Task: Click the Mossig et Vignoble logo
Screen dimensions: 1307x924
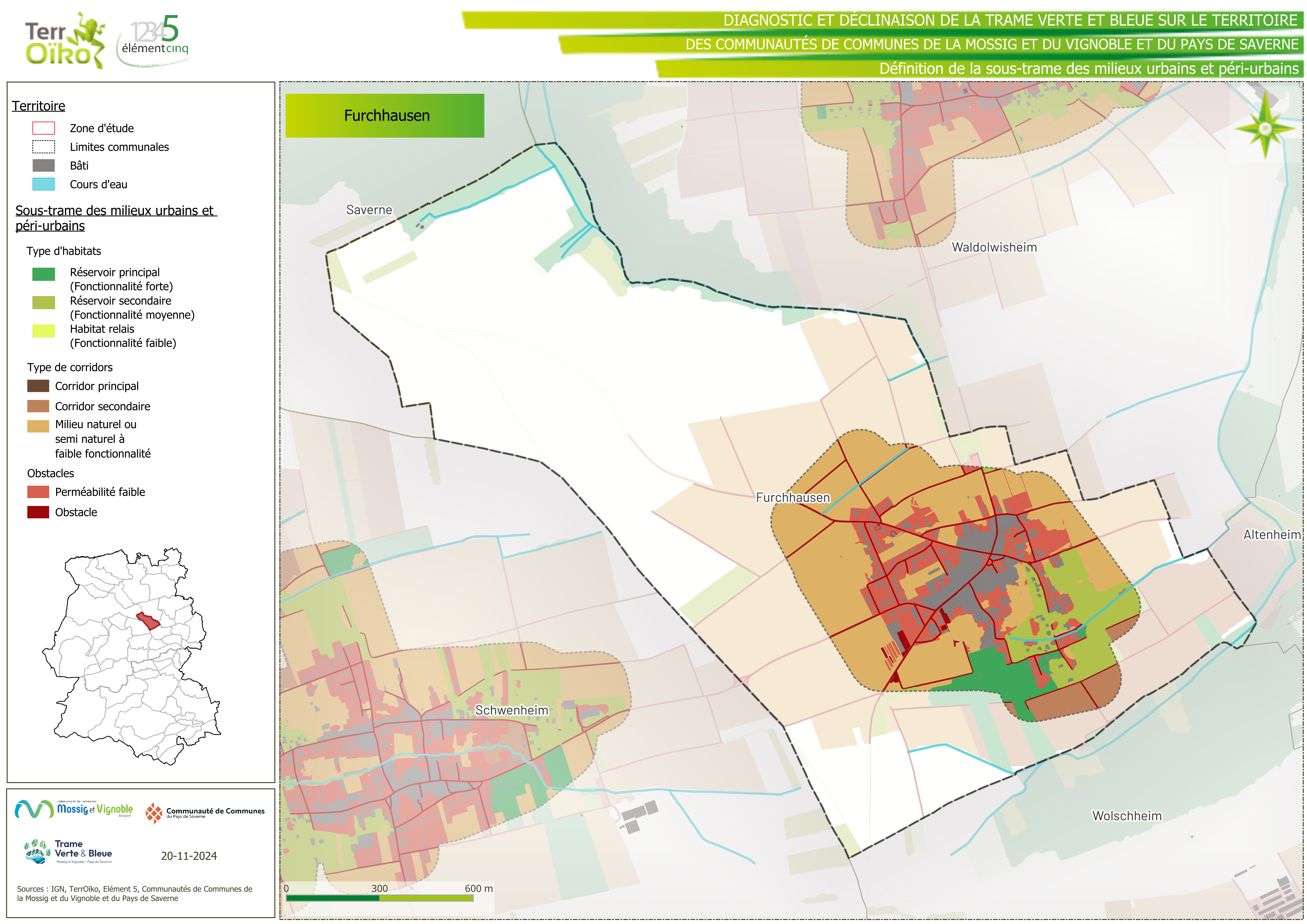Action: (x=74, y=809)
